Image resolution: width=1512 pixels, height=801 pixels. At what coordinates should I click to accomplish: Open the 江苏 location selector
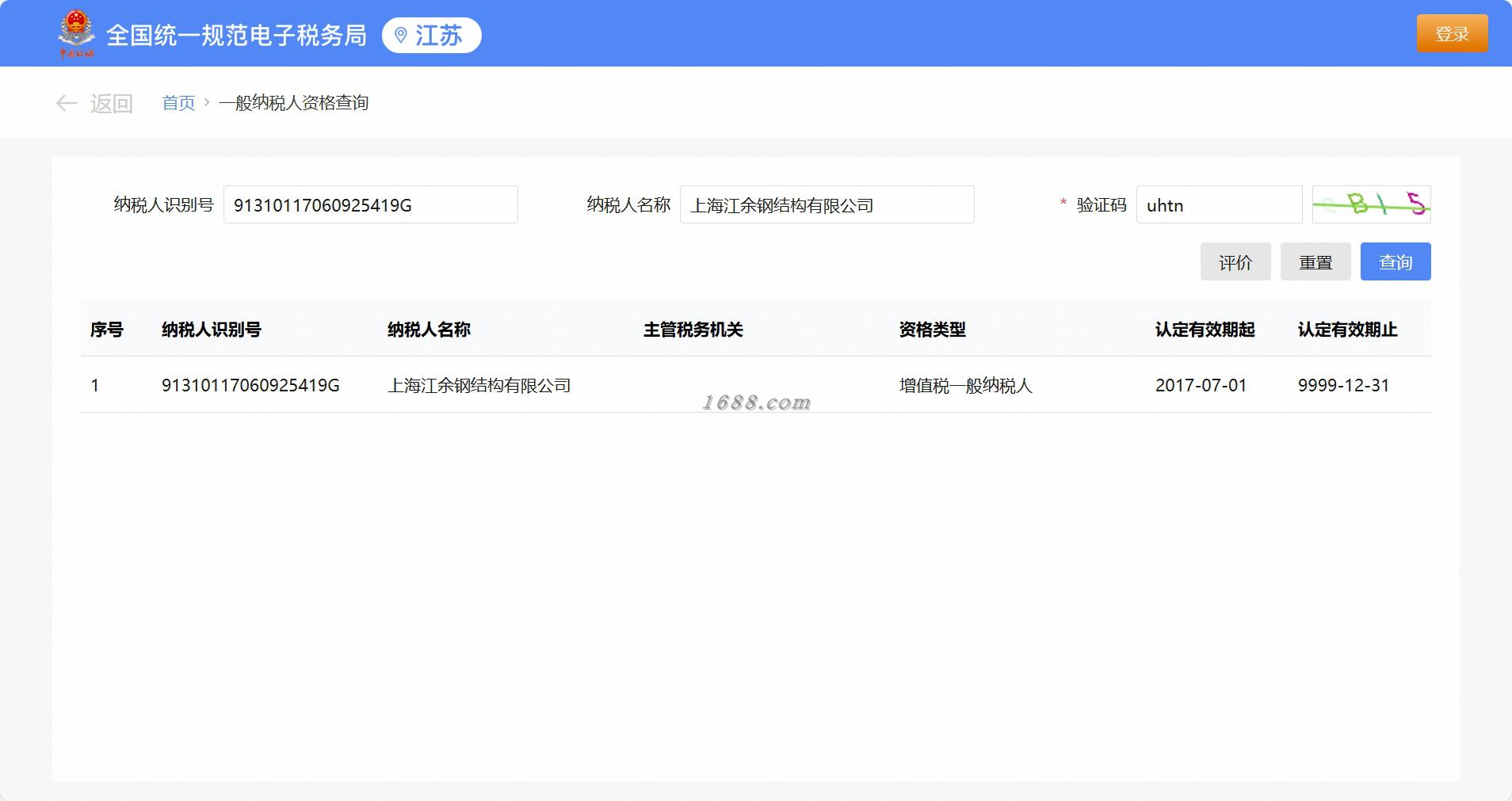(431, 36)
